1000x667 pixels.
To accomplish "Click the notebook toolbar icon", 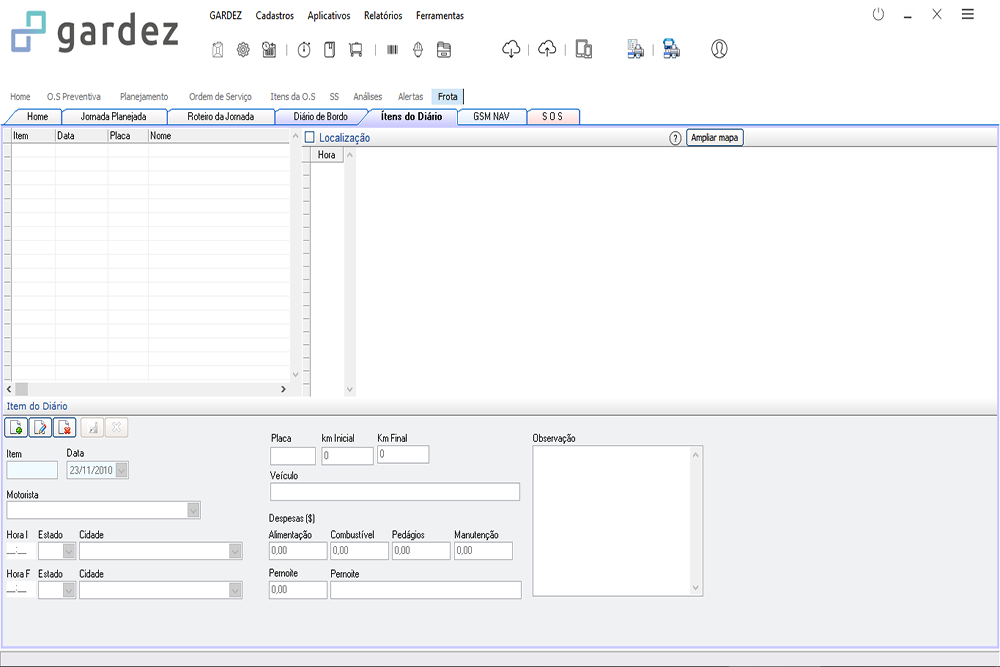I will tap(330, 50).
